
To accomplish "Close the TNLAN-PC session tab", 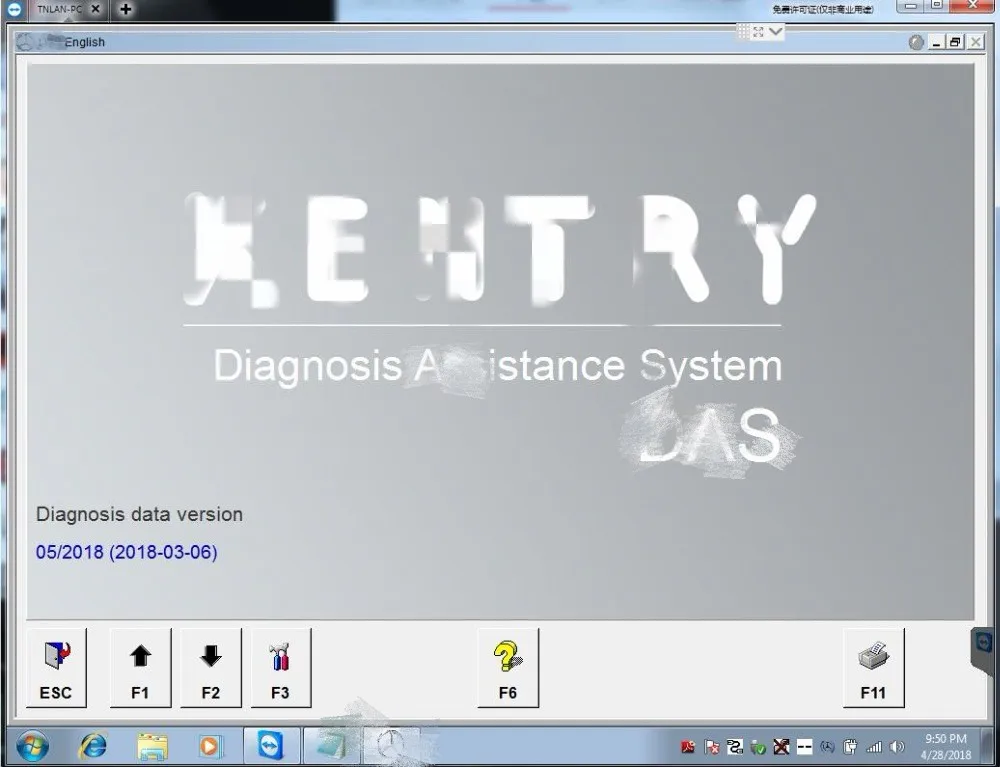I will [96, 9].
